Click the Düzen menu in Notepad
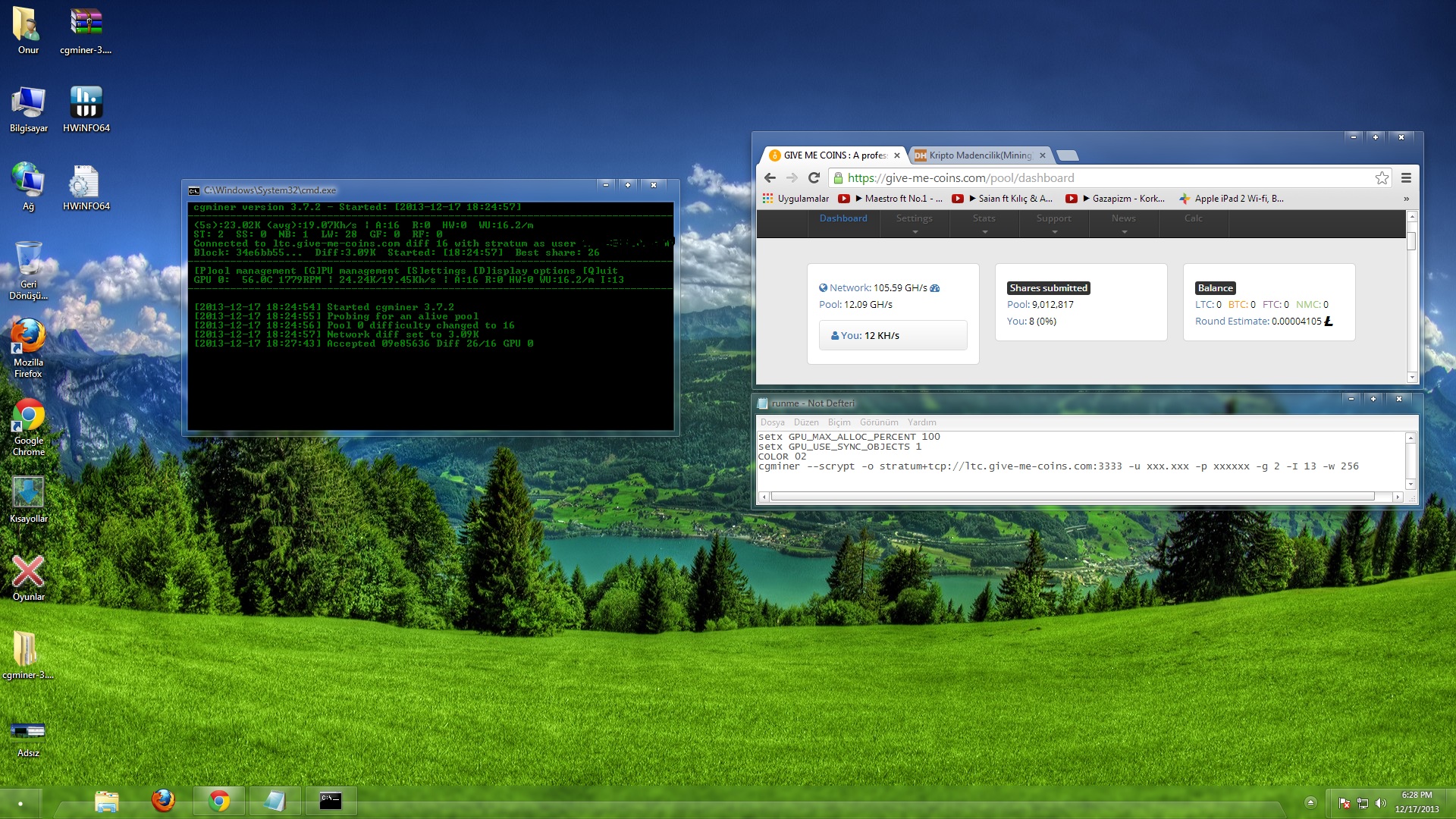The image size is (1456, 819). (x=805, y=422)
